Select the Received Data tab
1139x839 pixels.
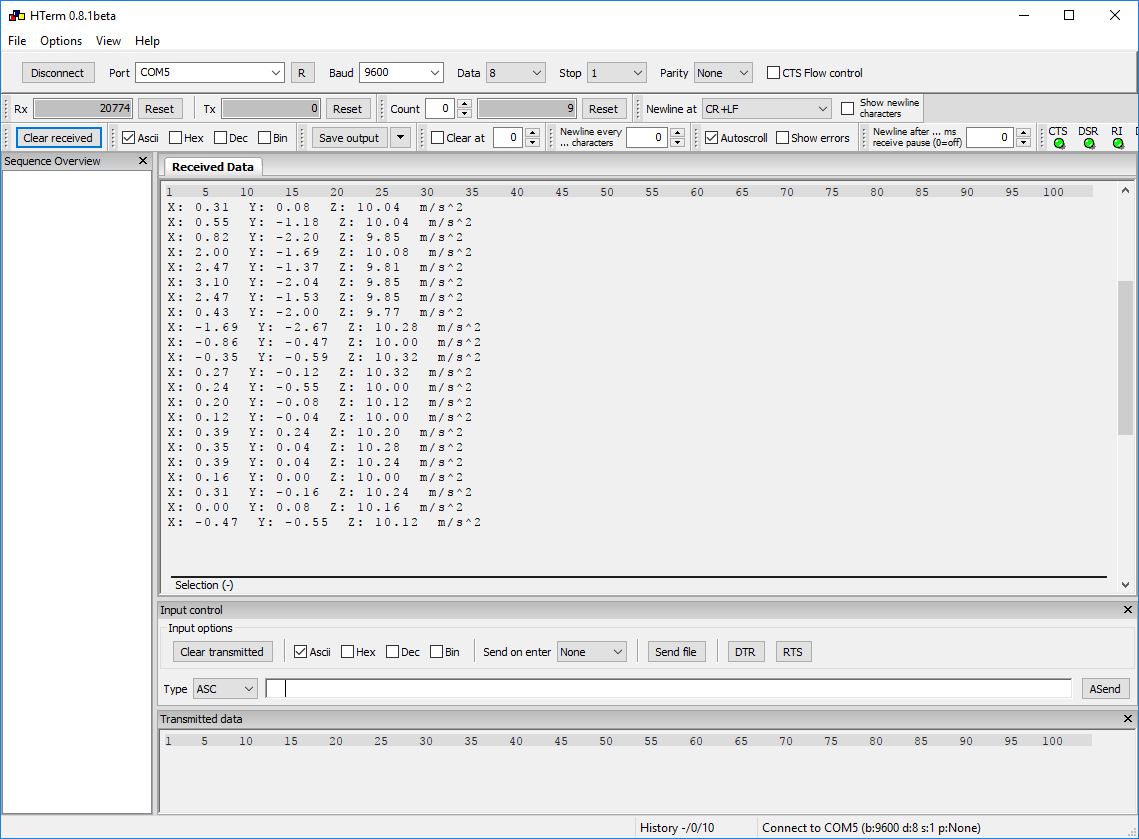[213, 167]
